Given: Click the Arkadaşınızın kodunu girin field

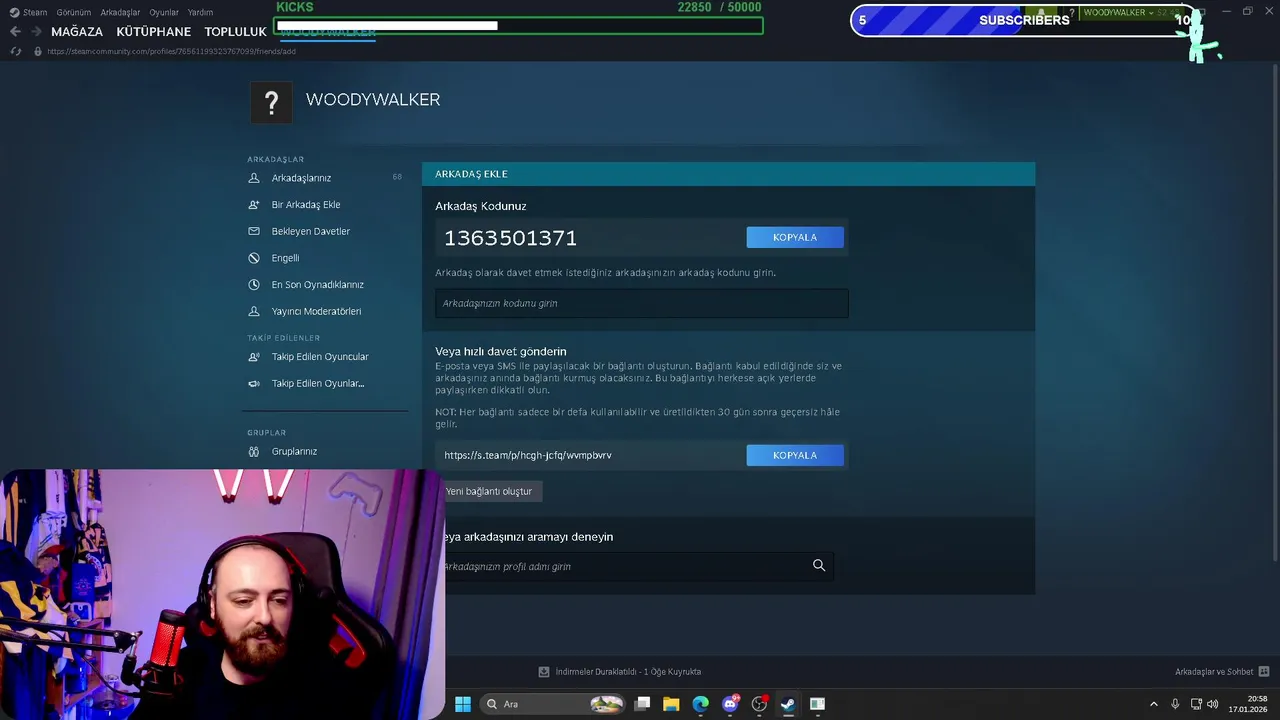Looking at the screenshot, I should click(x=641, y=303).
